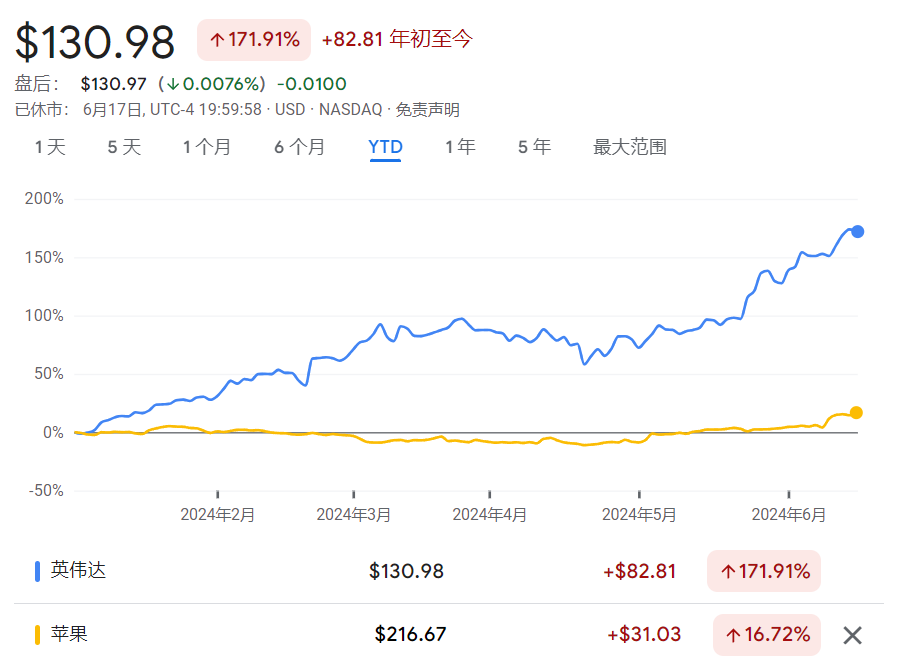Select the 1天 time range tab

pos(50,147)
